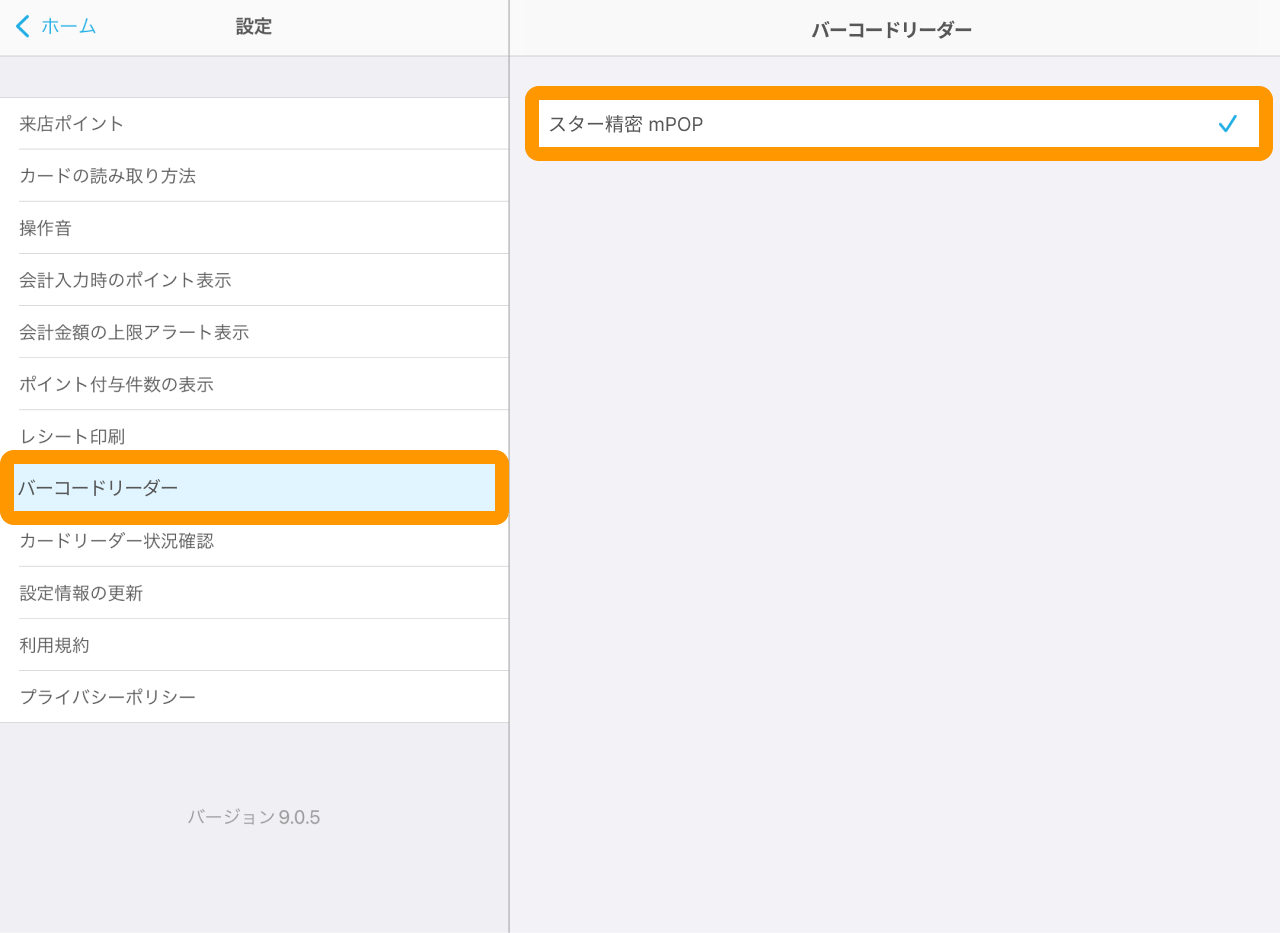The width and height of the screenshot is (1280, 933).
Task: Open 会計金額の上限アラート表示 setting
Action: [x=254, y=332]
